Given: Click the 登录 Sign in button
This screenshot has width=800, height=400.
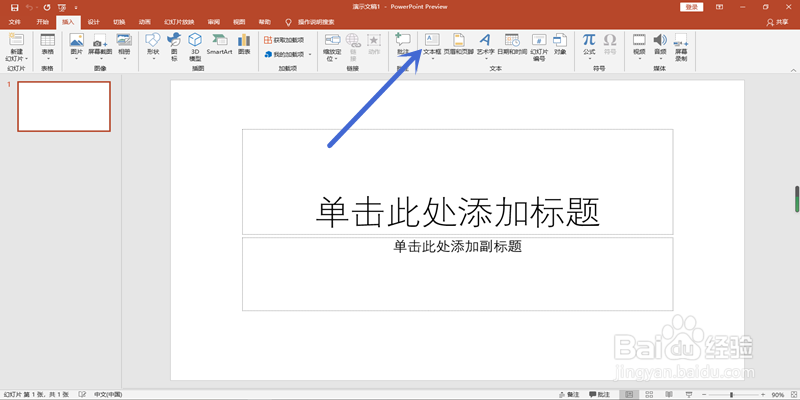Looking at the screenshot, I should (x=691, y=7).
